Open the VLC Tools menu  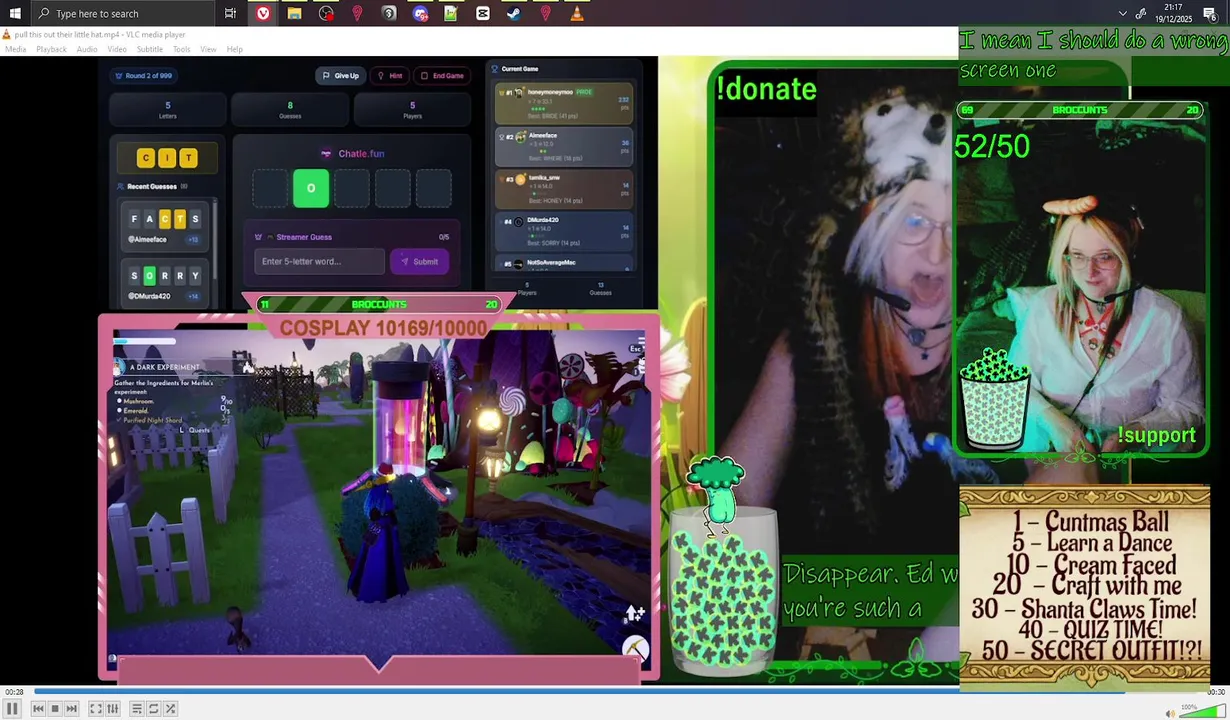coord(181,49)
